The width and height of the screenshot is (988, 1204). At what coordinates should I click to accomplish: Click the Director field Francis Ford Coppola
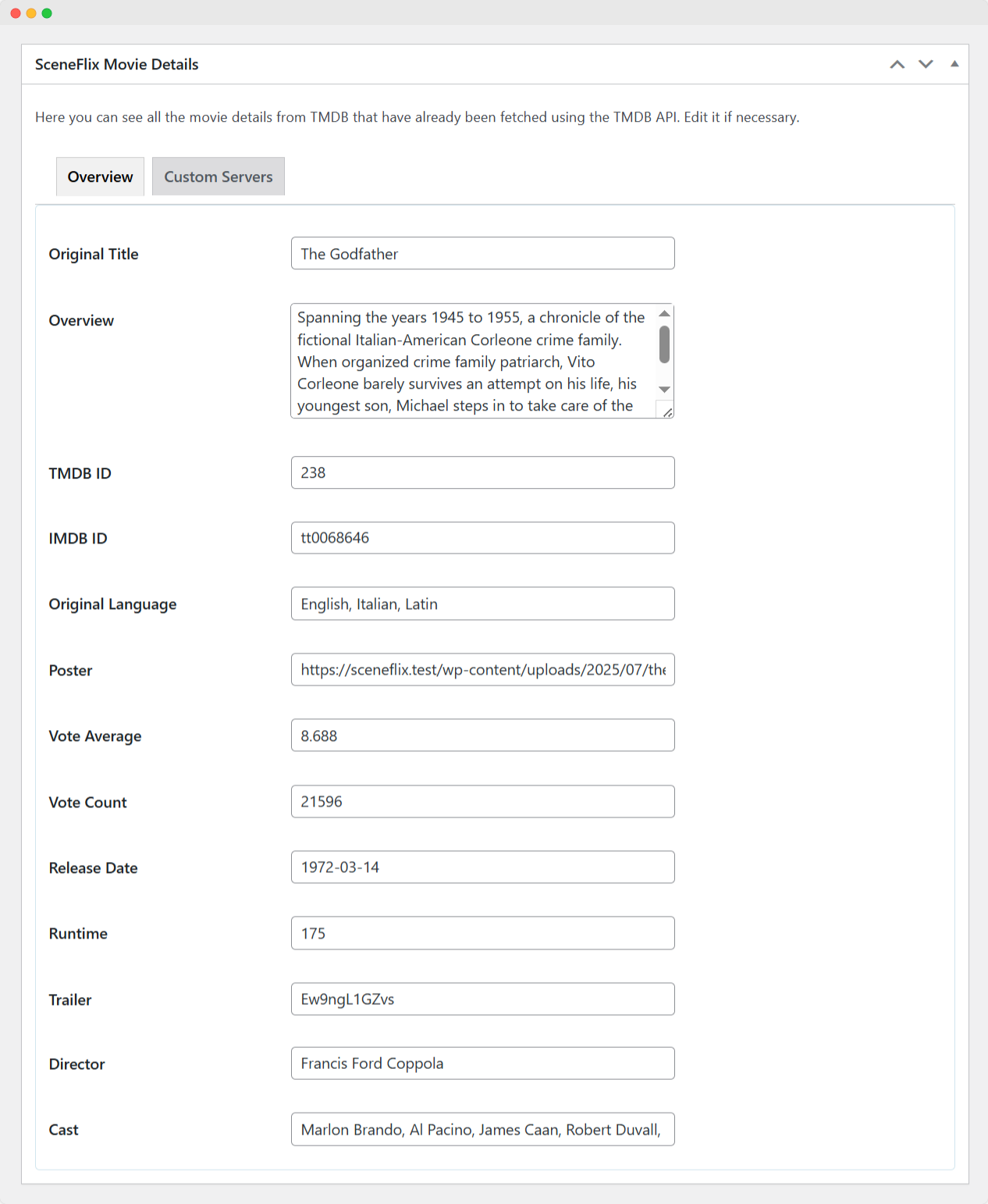(x=483, y=1063)
